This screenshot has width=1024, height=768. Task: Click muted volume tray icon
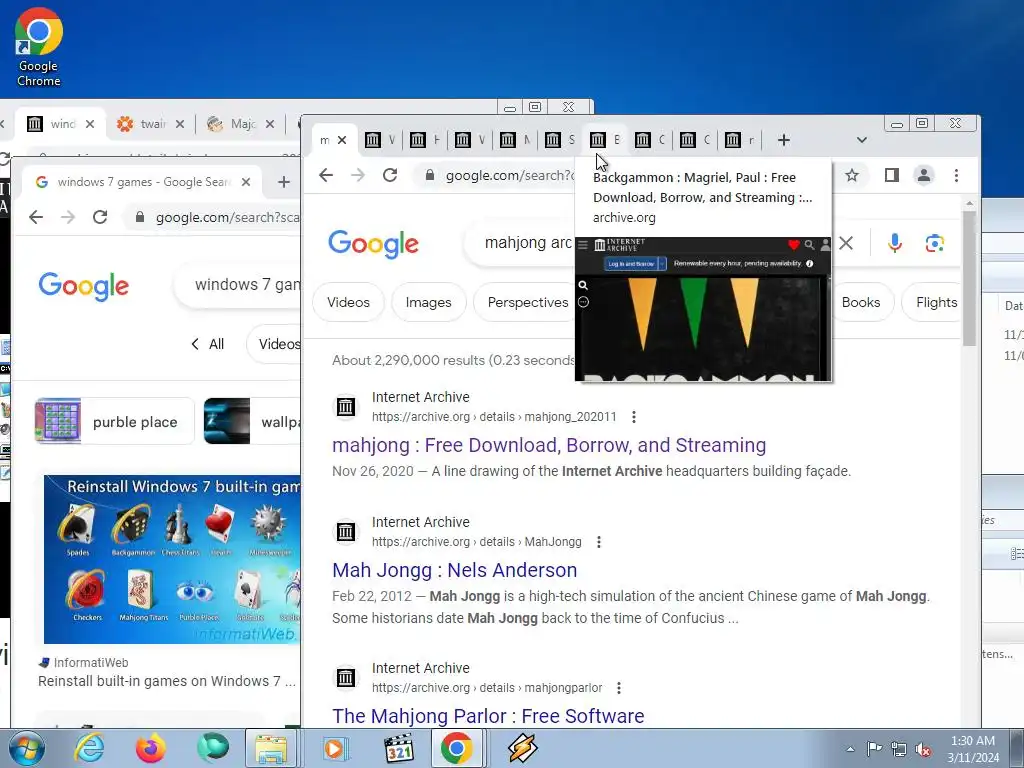coord(923,749)
